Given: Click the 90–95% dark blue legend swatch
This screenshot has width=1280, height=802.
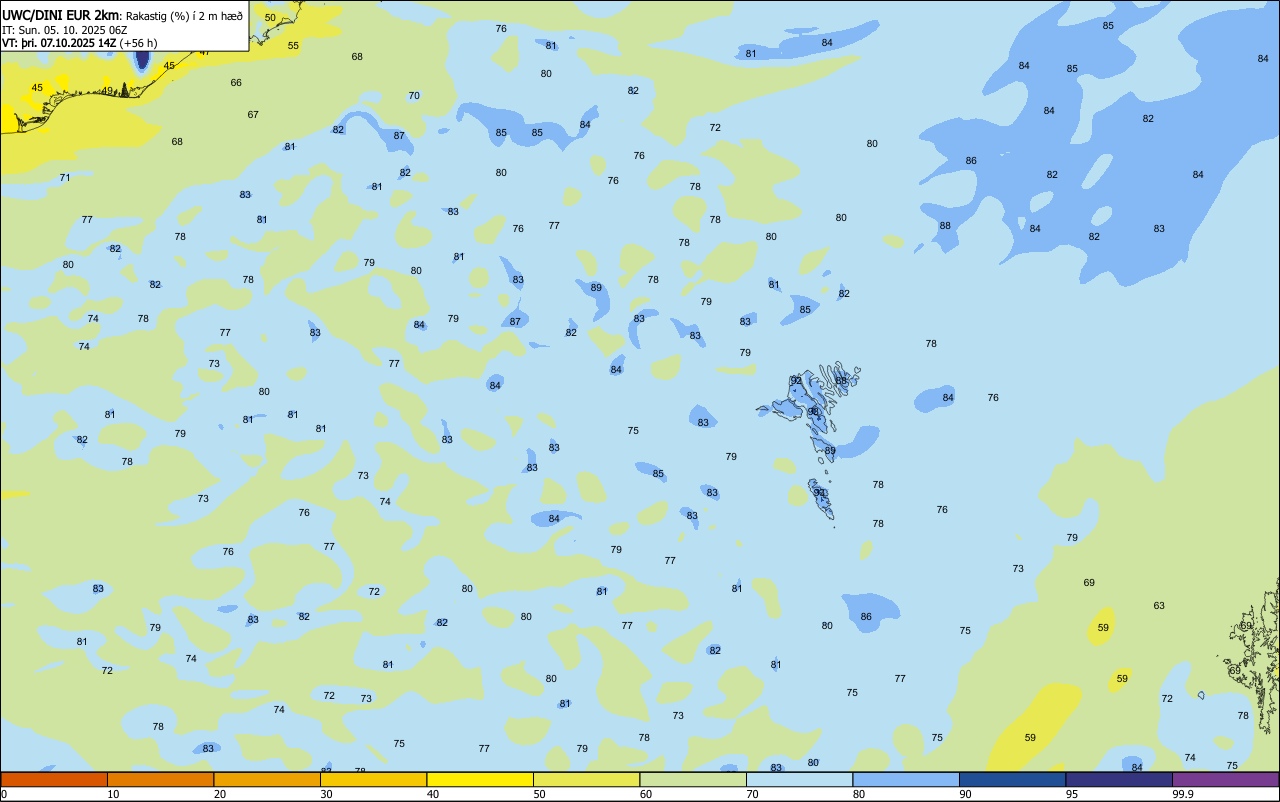Looking at the screenshot, I should click(x=1012, y=779).
